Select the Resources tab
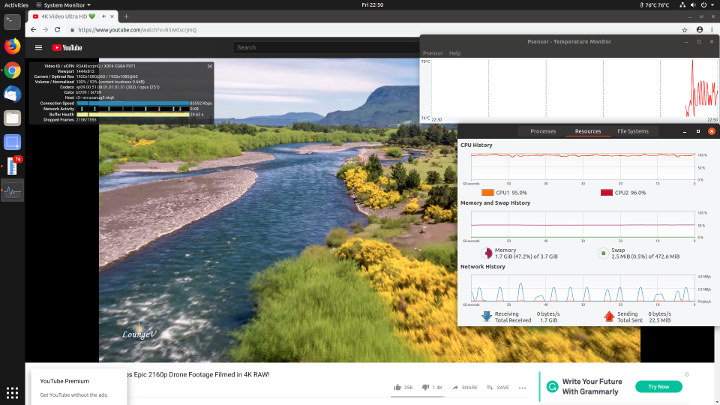The width and height of the screenshot is (720, 405). (x=588, y=131)
